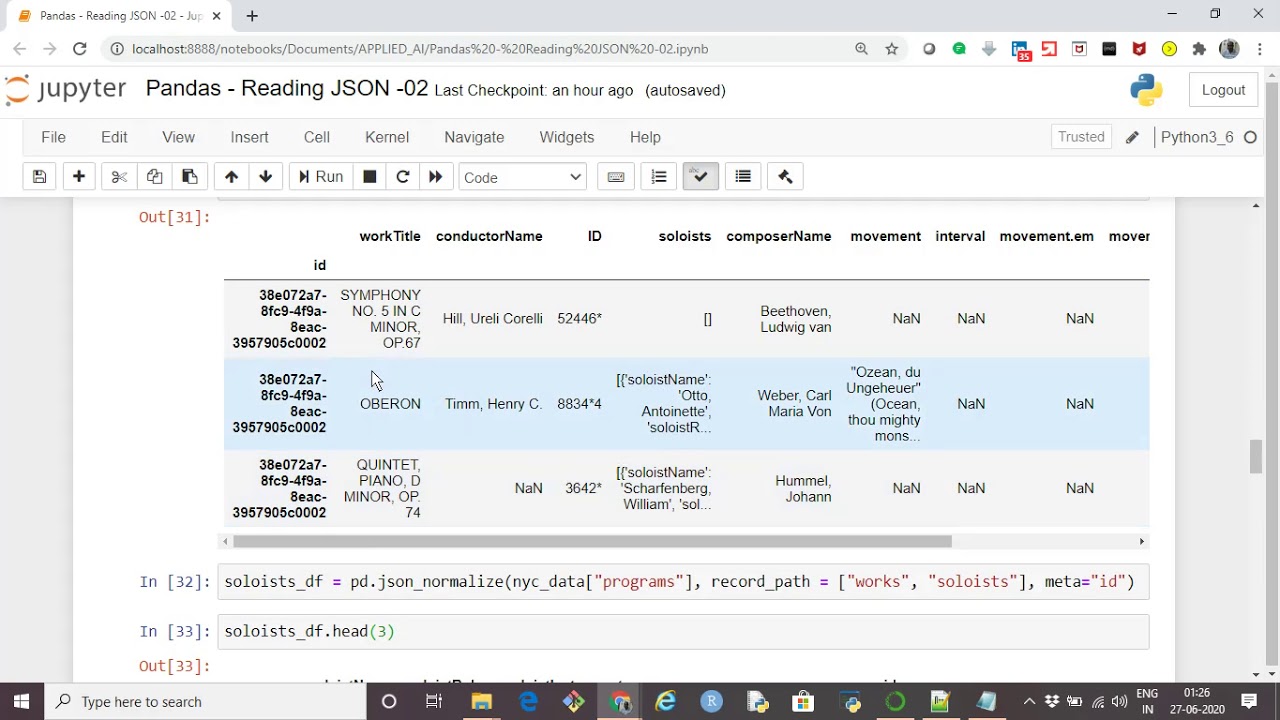
Task: Restart kernel and run all cells icon
Action: (435, 177)
